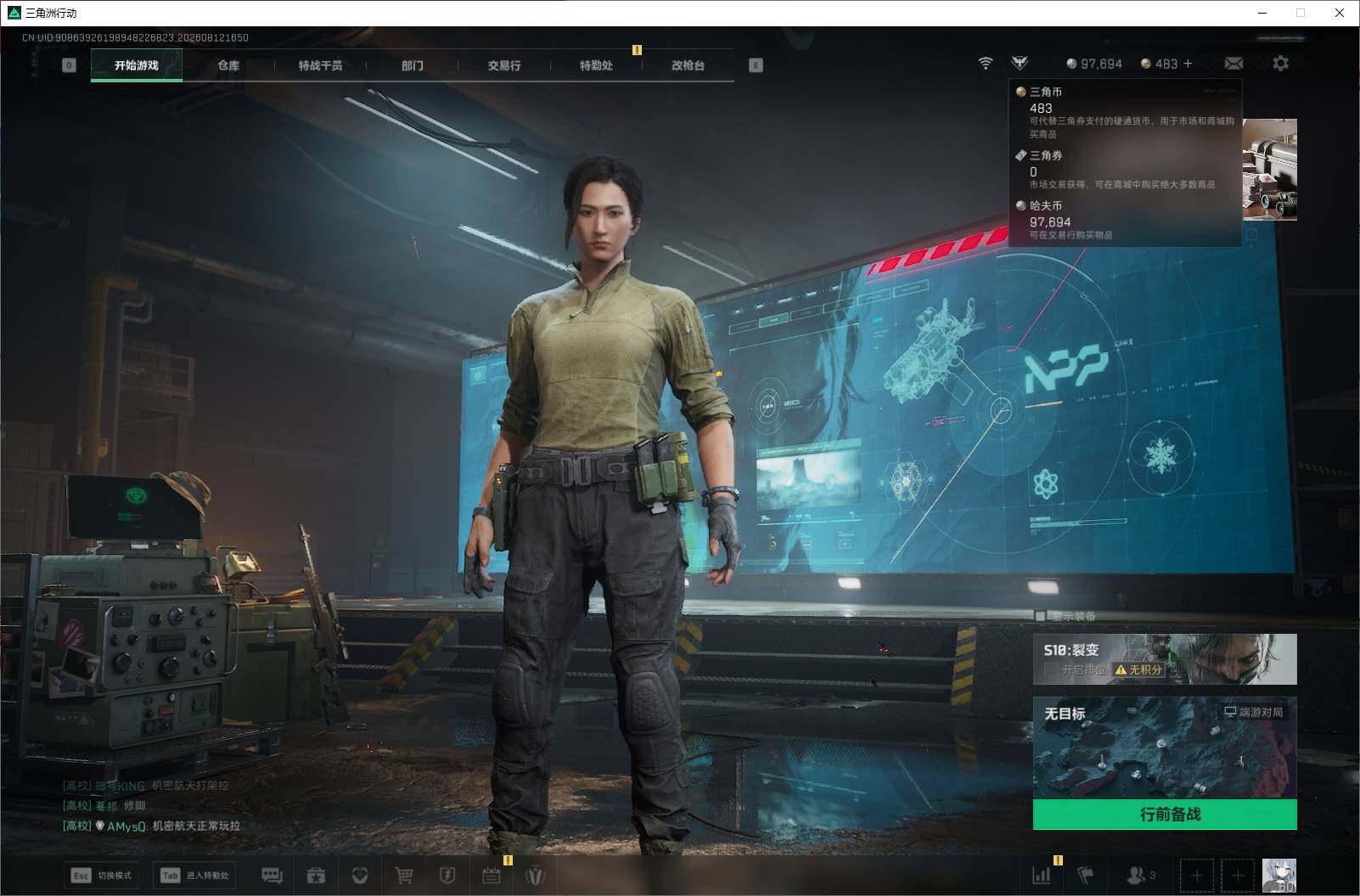Click the 端游对局 mode label
Screen dimensions: 1360x896
tap(1253, 712)
